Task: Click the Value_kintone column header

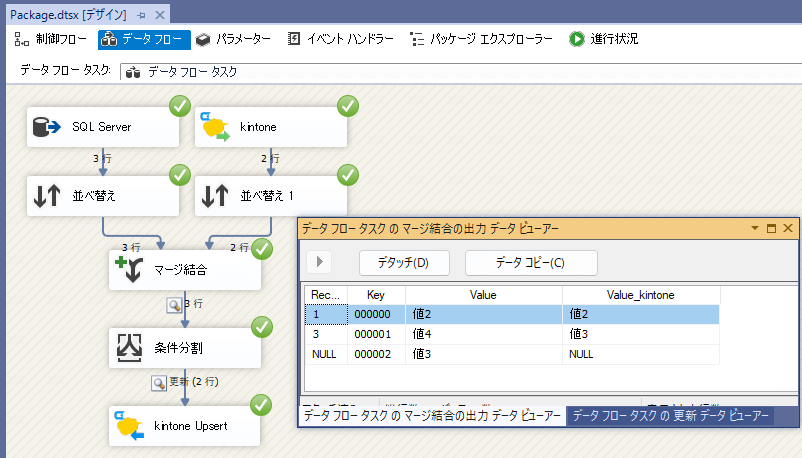Action: (x=640, y=295)
